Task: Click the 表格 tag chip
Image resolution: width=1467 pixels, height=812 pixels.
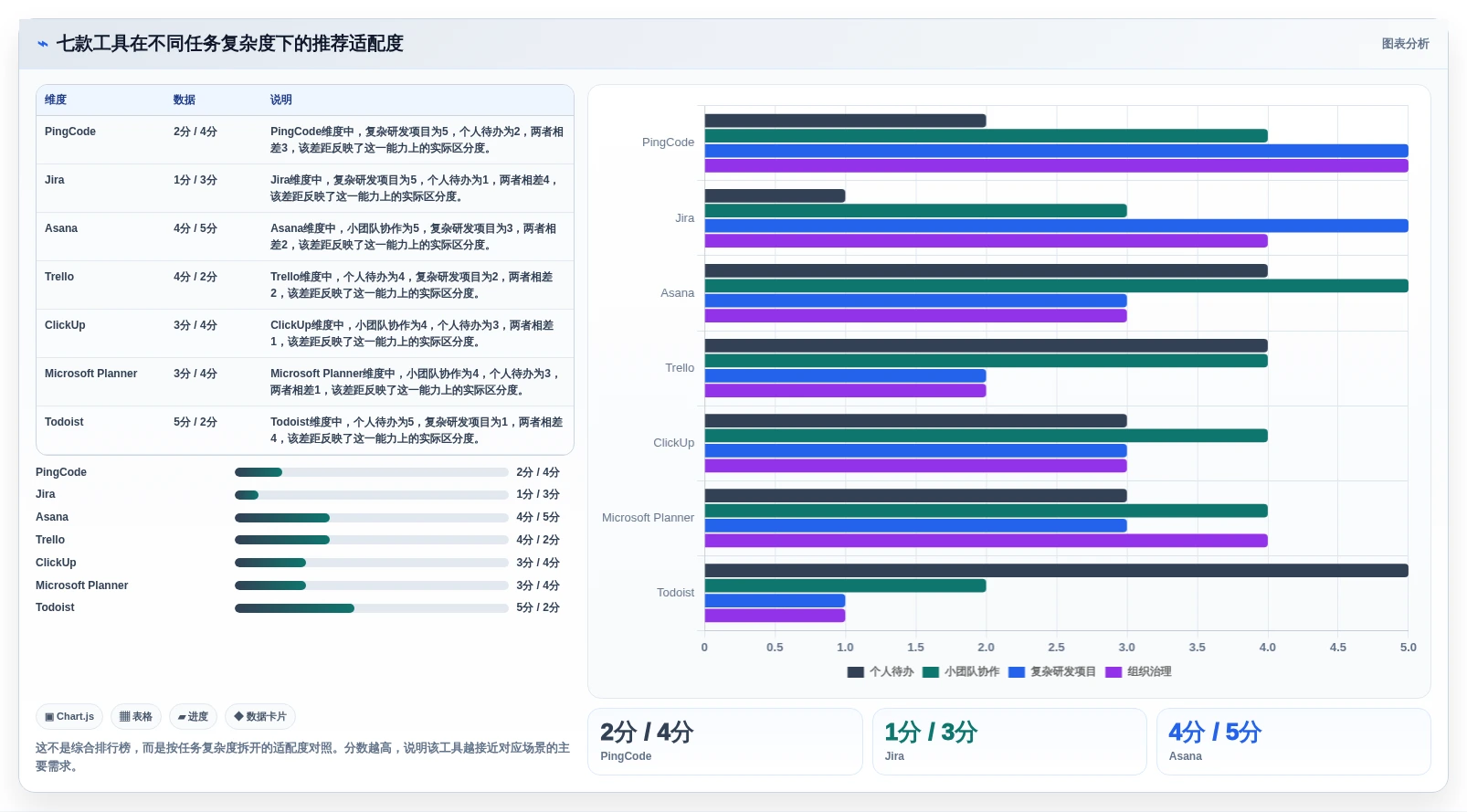Action: (136, 717)
